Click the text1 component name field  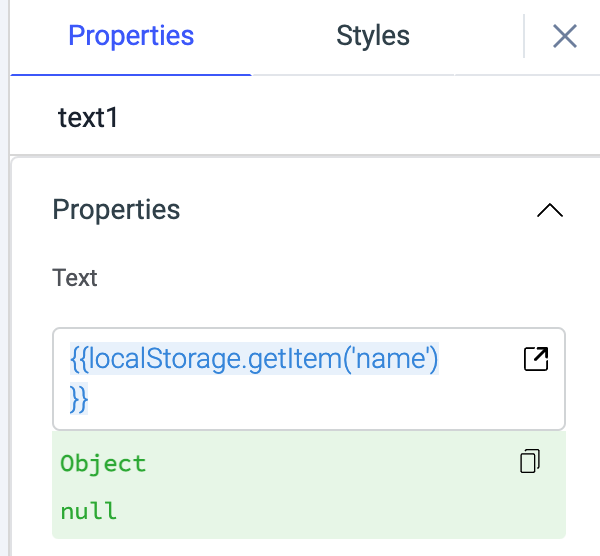pos(88,117)
